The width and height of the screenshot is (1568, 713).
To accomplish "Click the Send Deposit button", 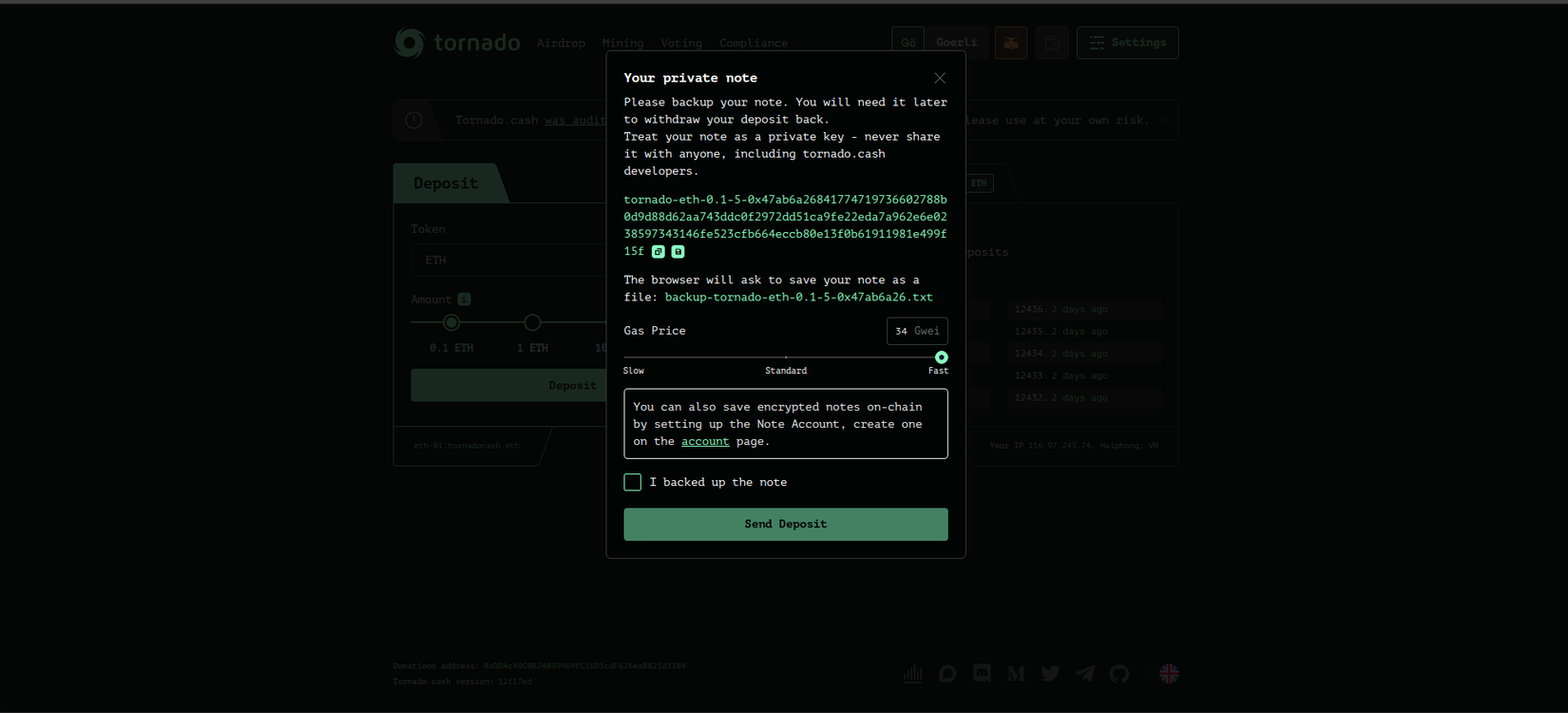I will (786, 524).
